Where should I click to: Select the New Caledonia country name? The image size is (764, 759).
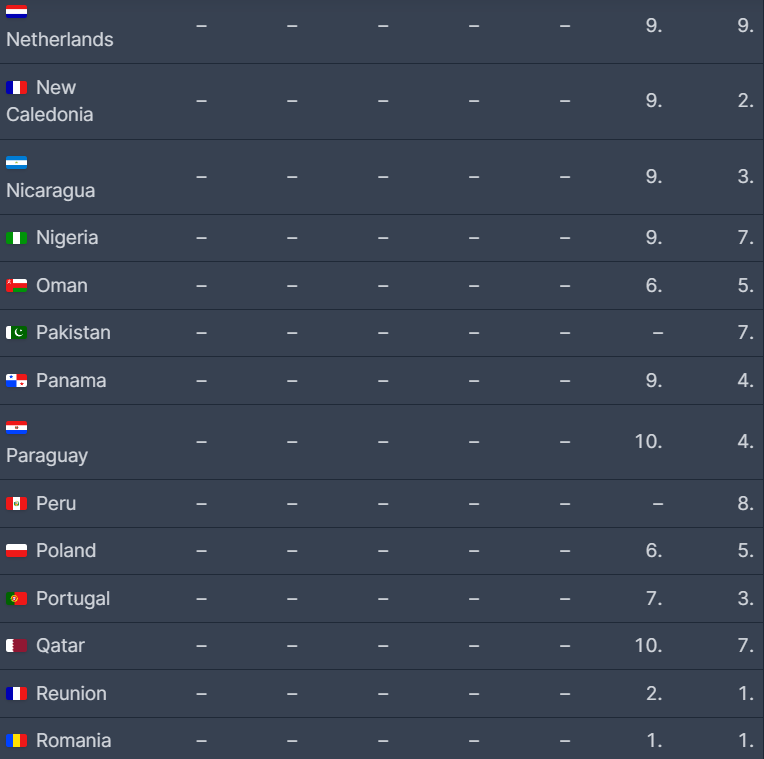point(50,102)
